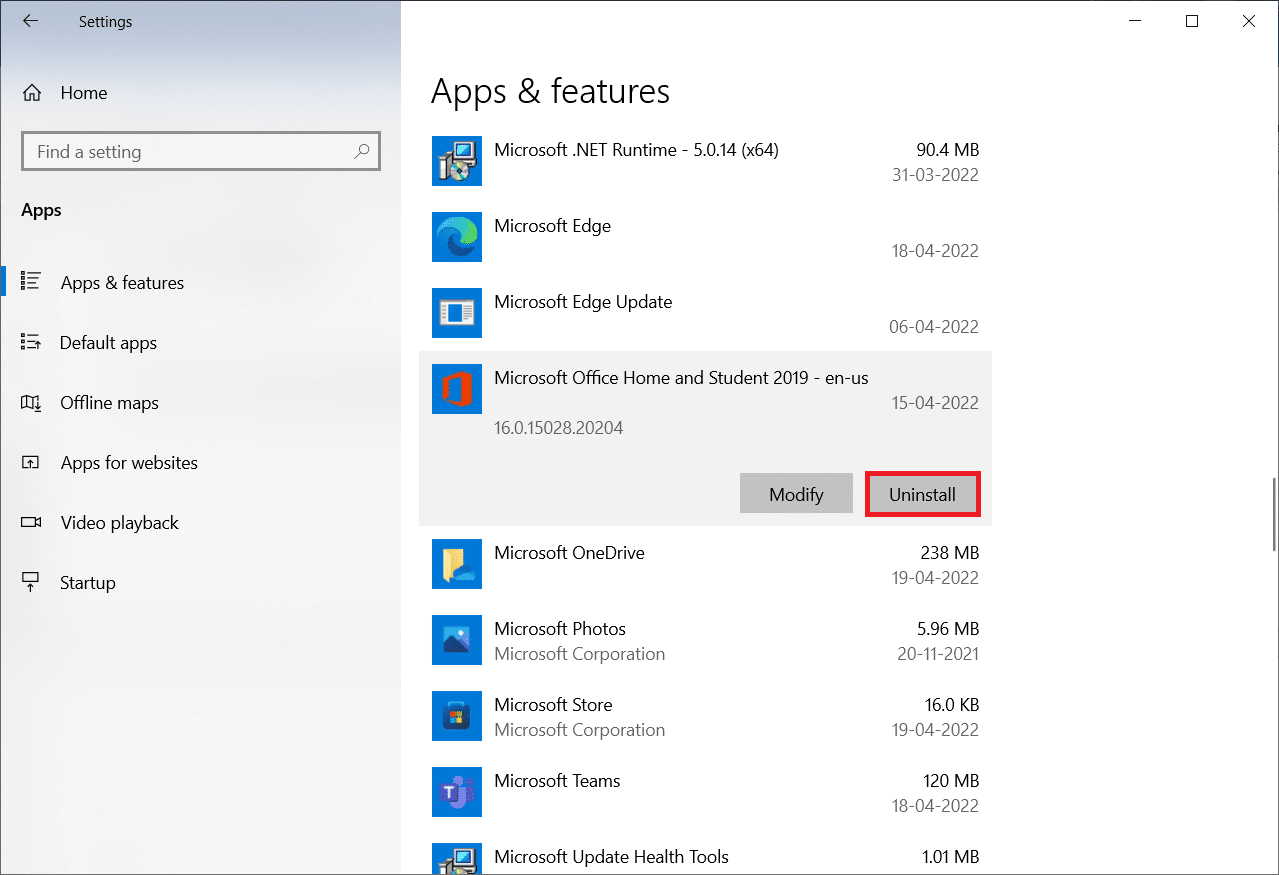
Task: Click the Microsoft Store app icon
Action: (x=457, y=717)
